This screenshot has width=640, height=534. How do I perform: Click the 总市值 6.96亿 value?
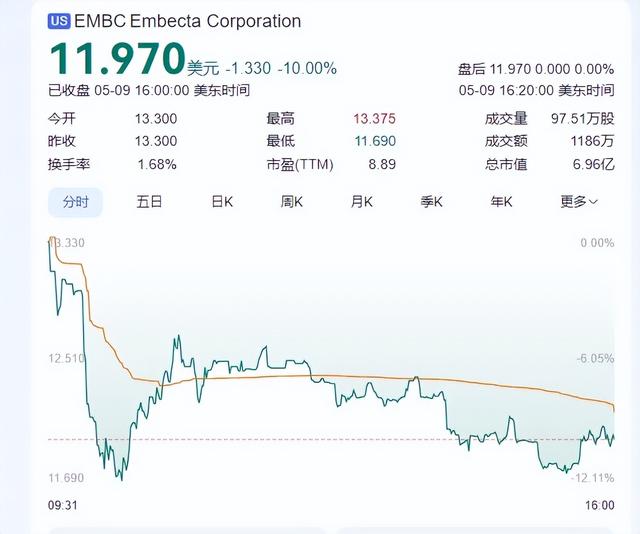(x=593, y=164)
